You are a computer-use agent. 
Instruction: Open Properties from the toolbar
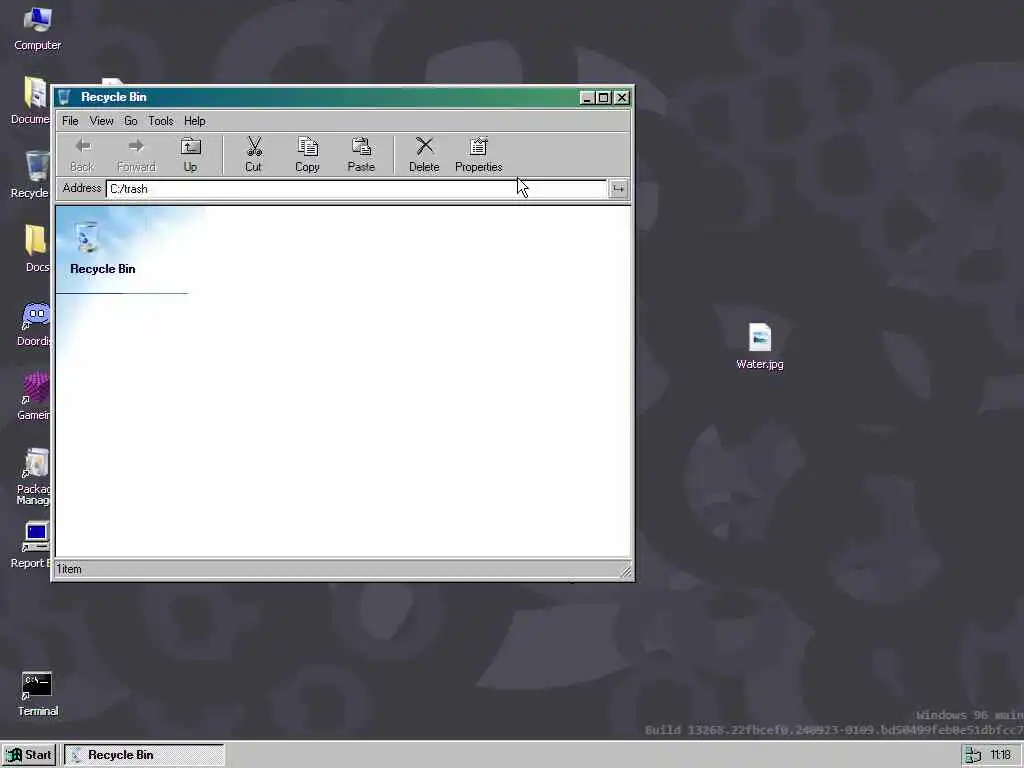pos(479,155)
